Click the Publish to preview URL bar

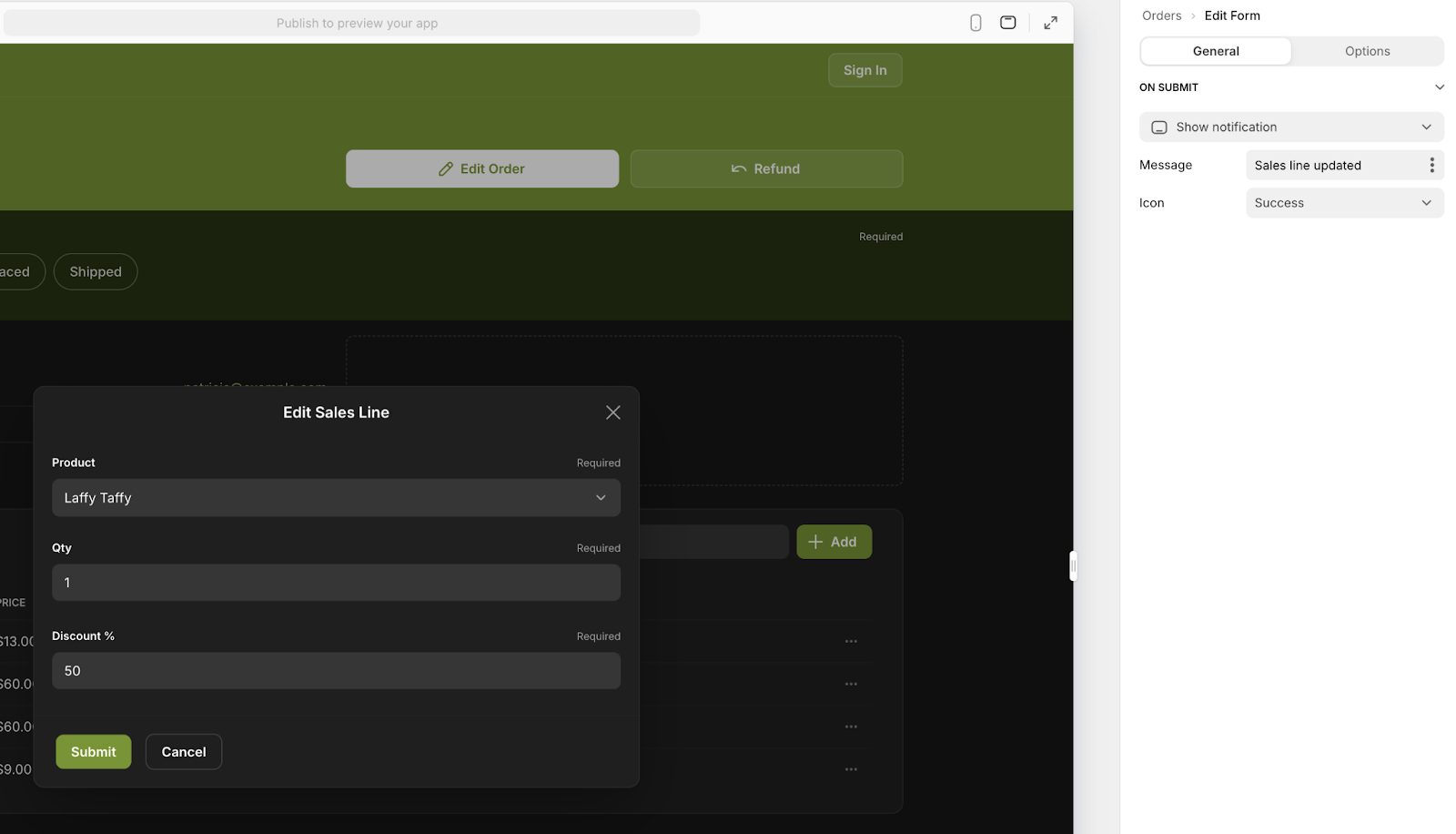pyautogui.click(x=351, y=23)
